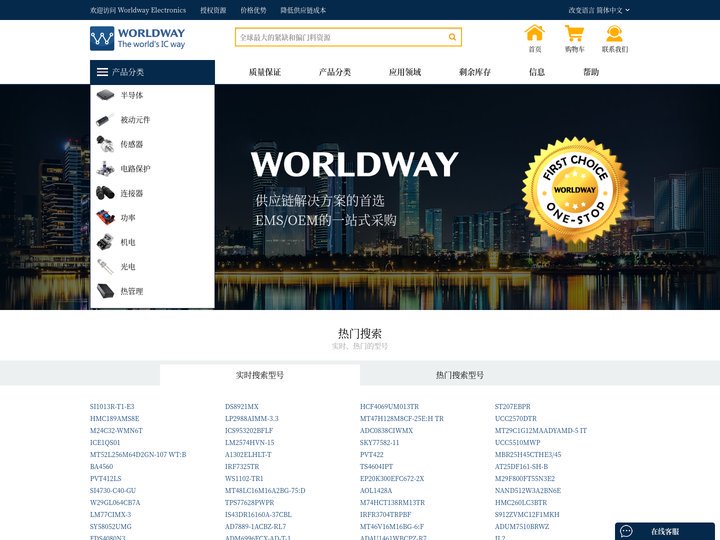Open part DS8921MX
The image size is (720, 540).
click(242, 406)
